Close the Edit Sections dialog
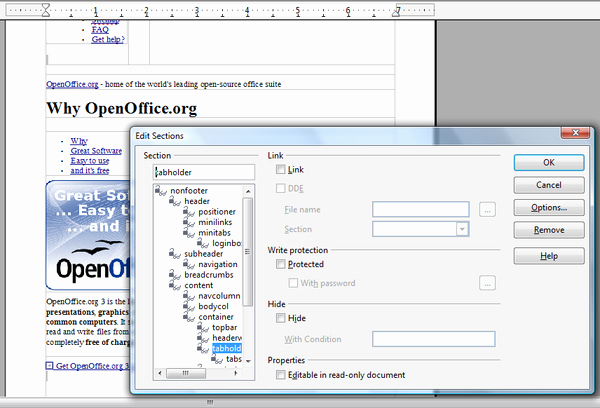This screenshot has width=600, height=408. 576,133
